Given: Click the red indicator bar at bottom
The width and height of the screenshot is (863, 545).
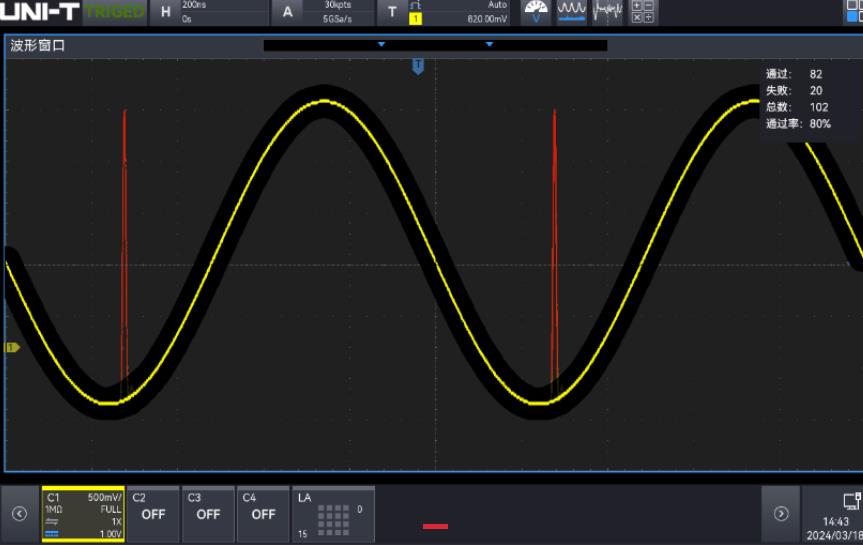Looking at the screenshot, I should (x=435, y=526).
